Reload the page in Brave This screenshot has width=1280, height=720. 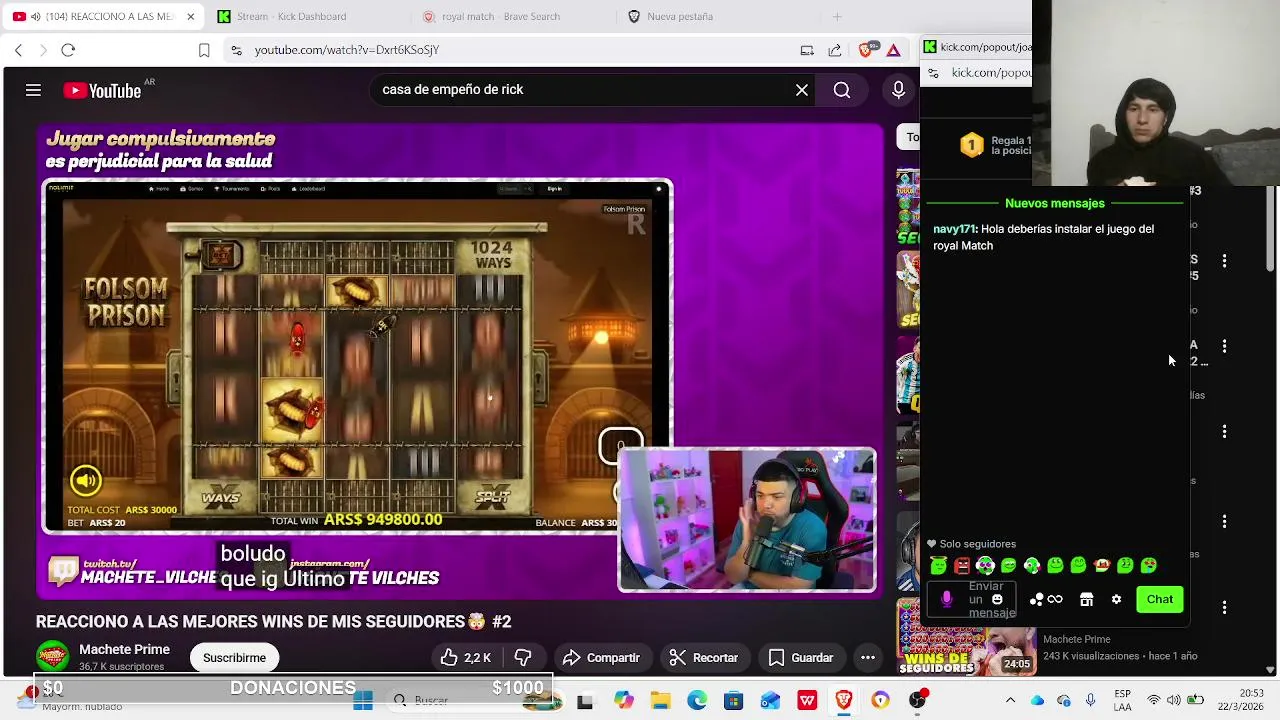coord(68,50)
